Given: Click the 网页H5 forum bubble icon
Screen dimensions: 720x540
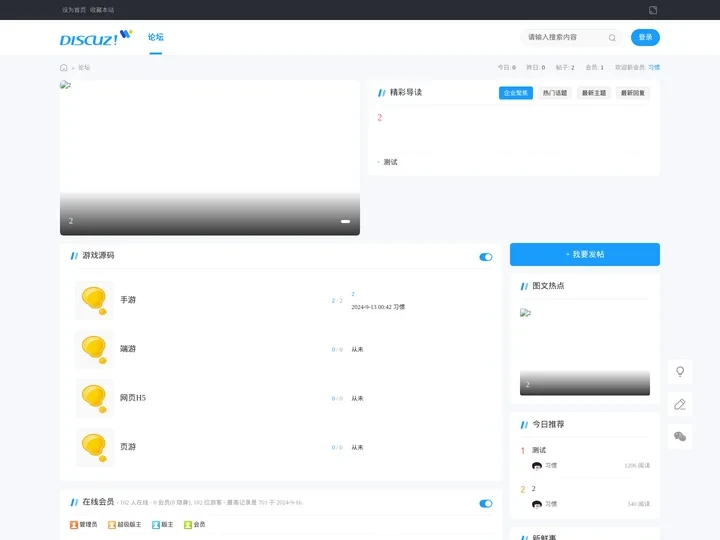Looking at the screenshot, I should tap(94, 399).
